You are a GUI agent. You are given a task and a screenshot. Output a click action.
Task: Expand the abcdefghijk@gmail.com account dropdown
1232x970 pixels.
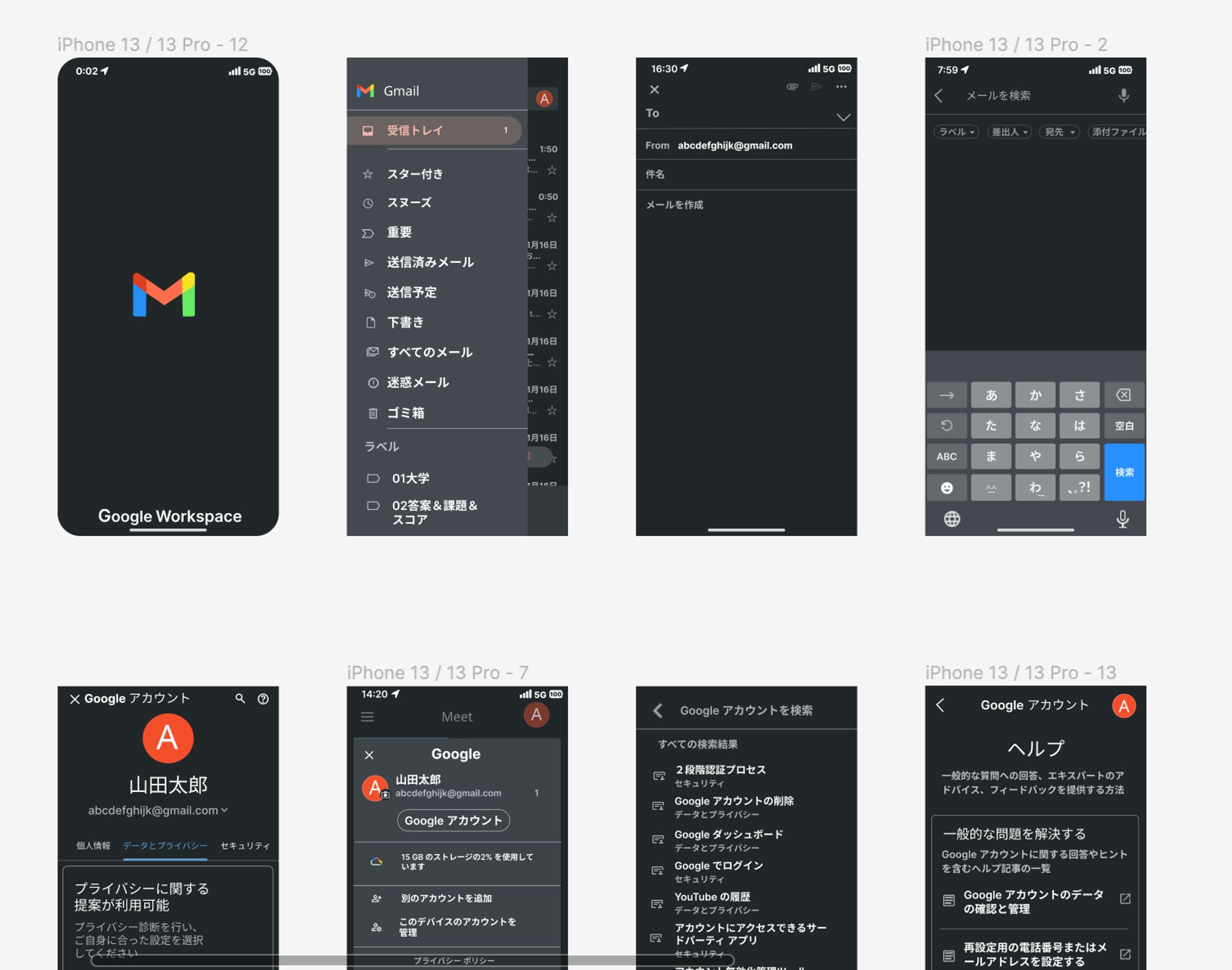(157, 810)
